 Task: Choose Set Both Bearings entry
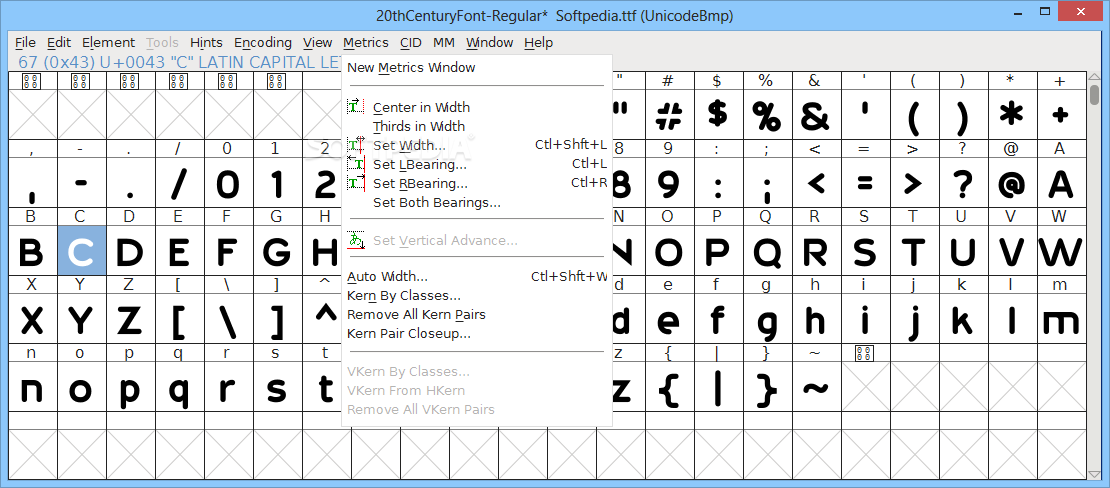437,203
